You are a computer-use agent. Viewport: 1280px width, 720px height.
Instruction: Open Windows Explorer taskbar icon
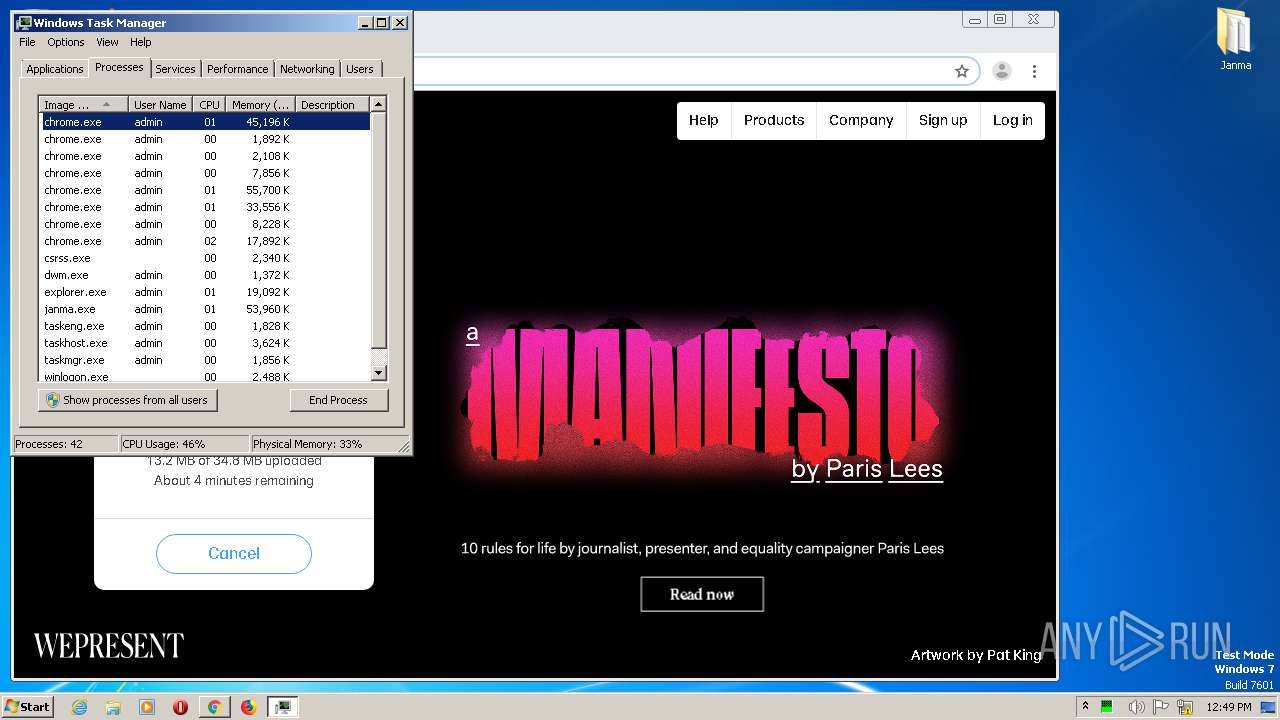(x=113, y=707)
